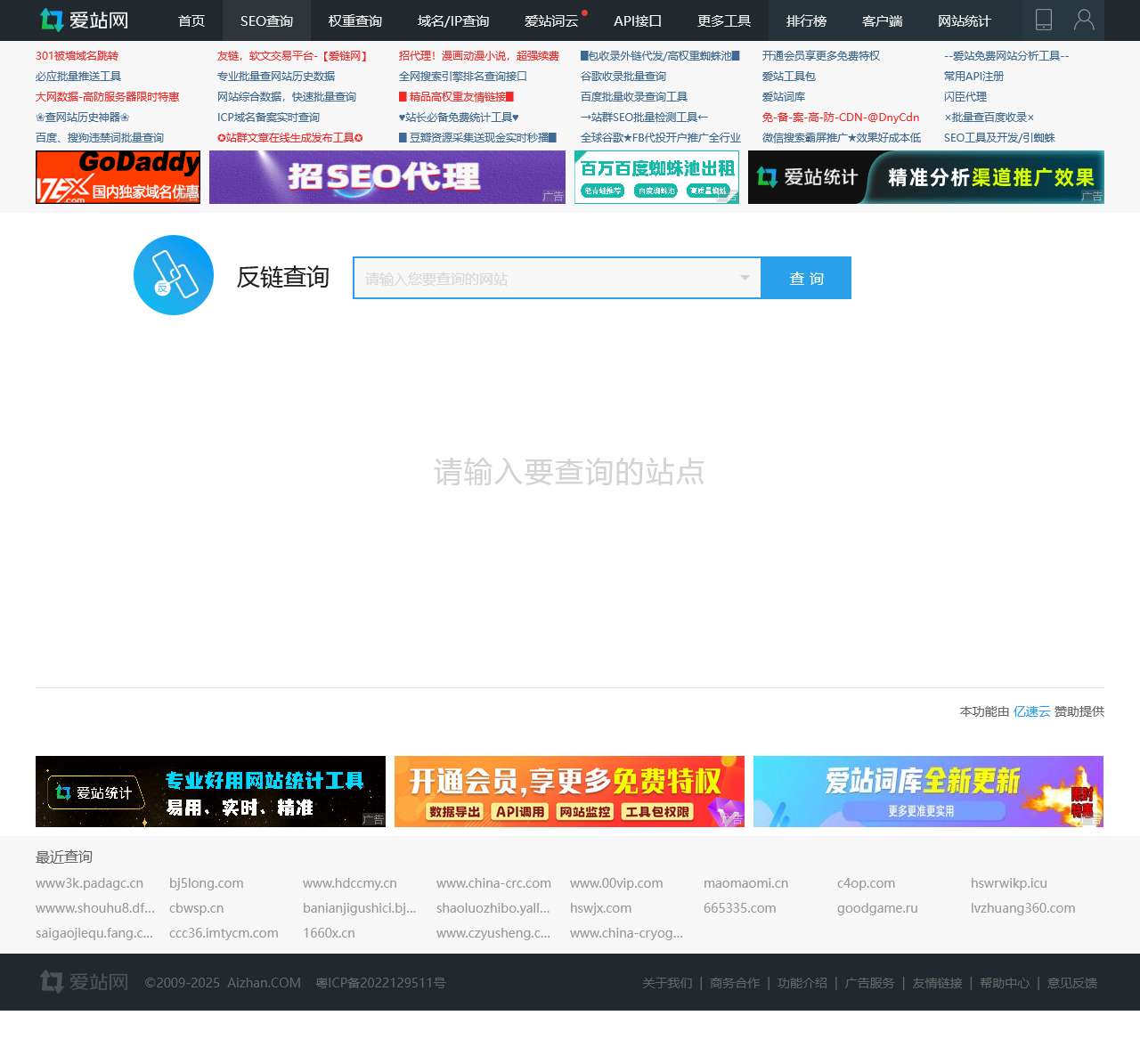The image size is (1140, 1064).
Task: Open the 更多工具 menu
Action: coord(724,20)
